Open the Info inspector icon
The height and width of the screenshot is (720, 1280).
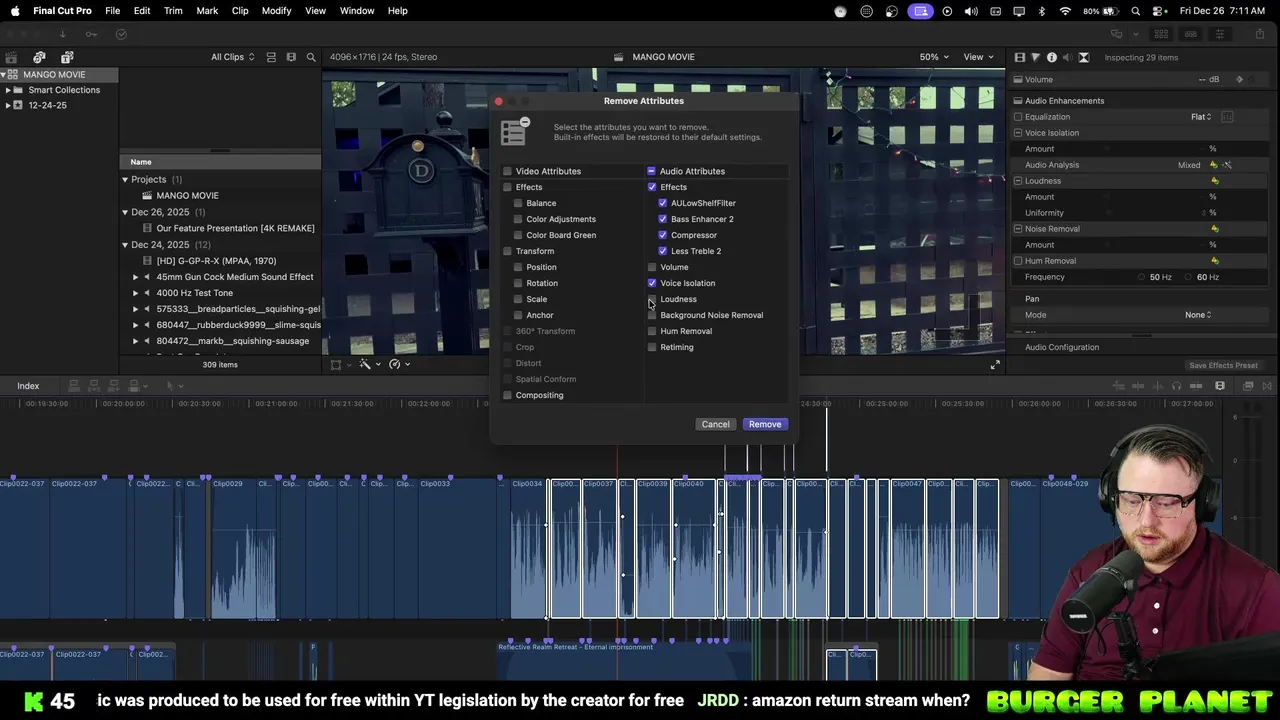click(1052, 57)
